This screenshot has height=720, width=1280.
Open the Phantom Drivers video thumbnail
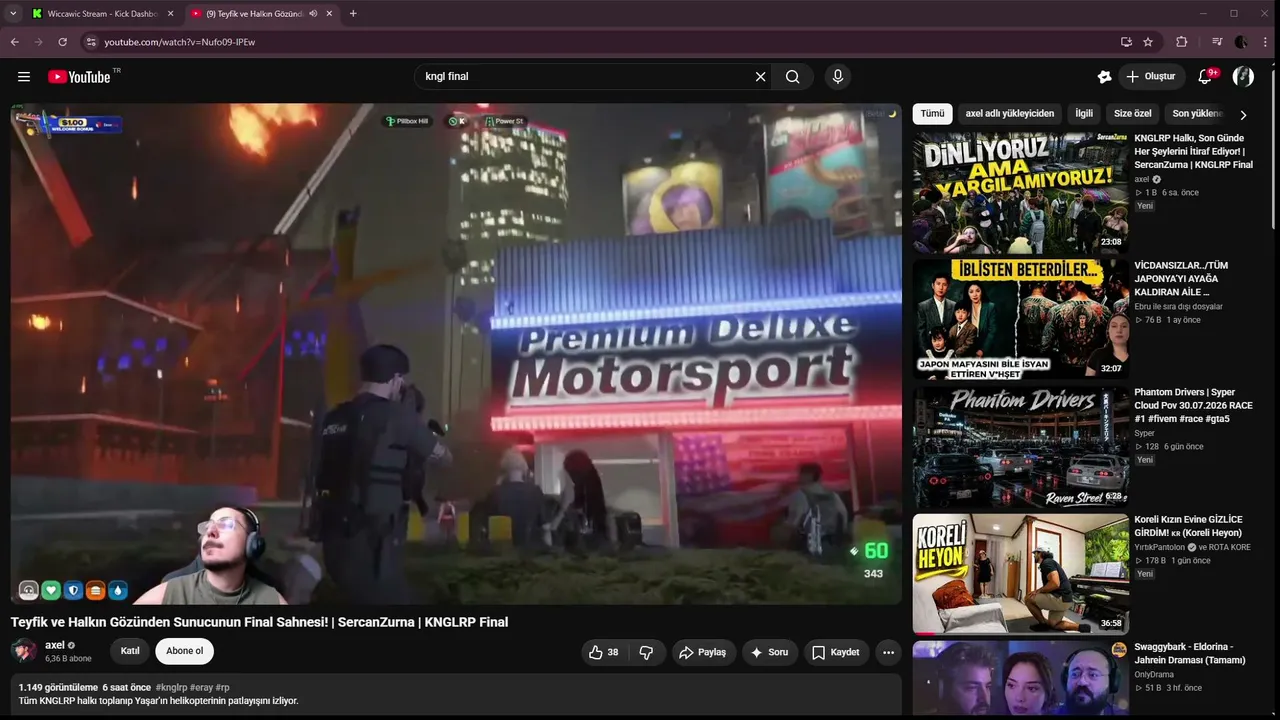pos(1020,447)
